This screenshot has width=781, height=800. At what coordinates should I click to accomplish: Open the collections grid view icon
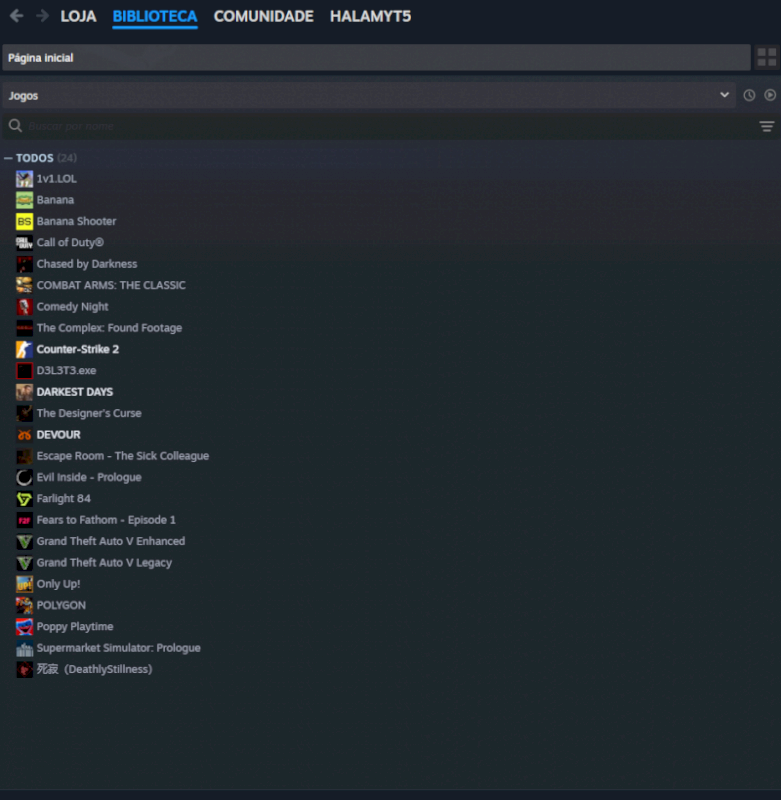(766, 57)
